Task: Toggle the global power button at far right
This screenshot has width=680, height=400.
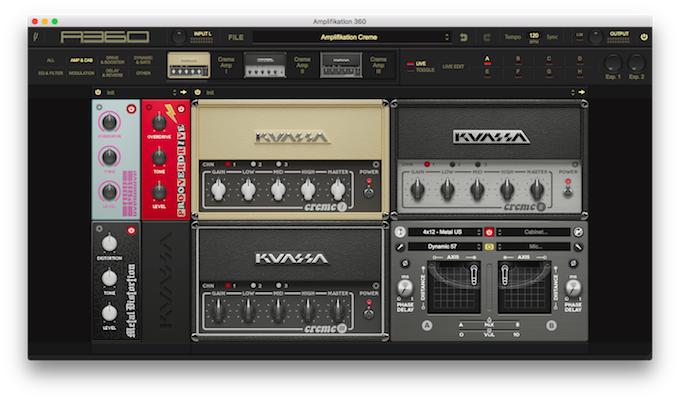Action: click(x=644, y=37)
